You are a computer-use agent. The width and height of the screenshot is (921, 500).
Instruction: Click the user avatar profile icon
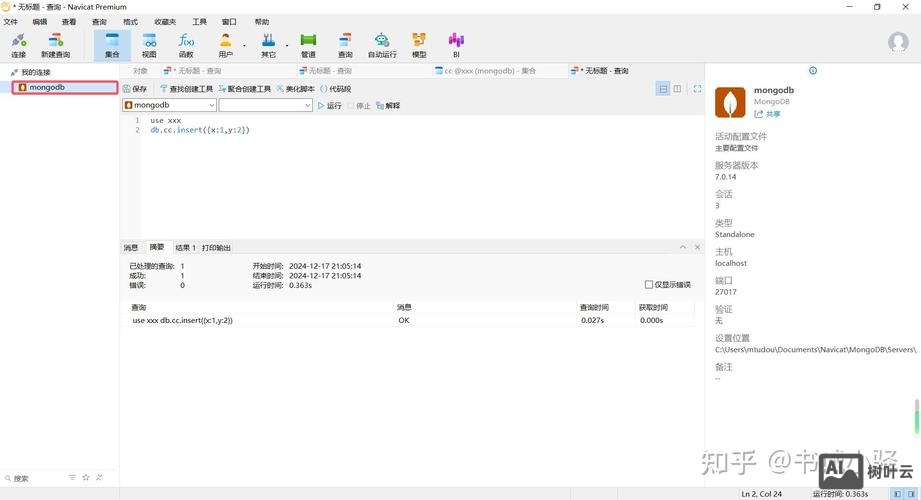click(898, 42)
